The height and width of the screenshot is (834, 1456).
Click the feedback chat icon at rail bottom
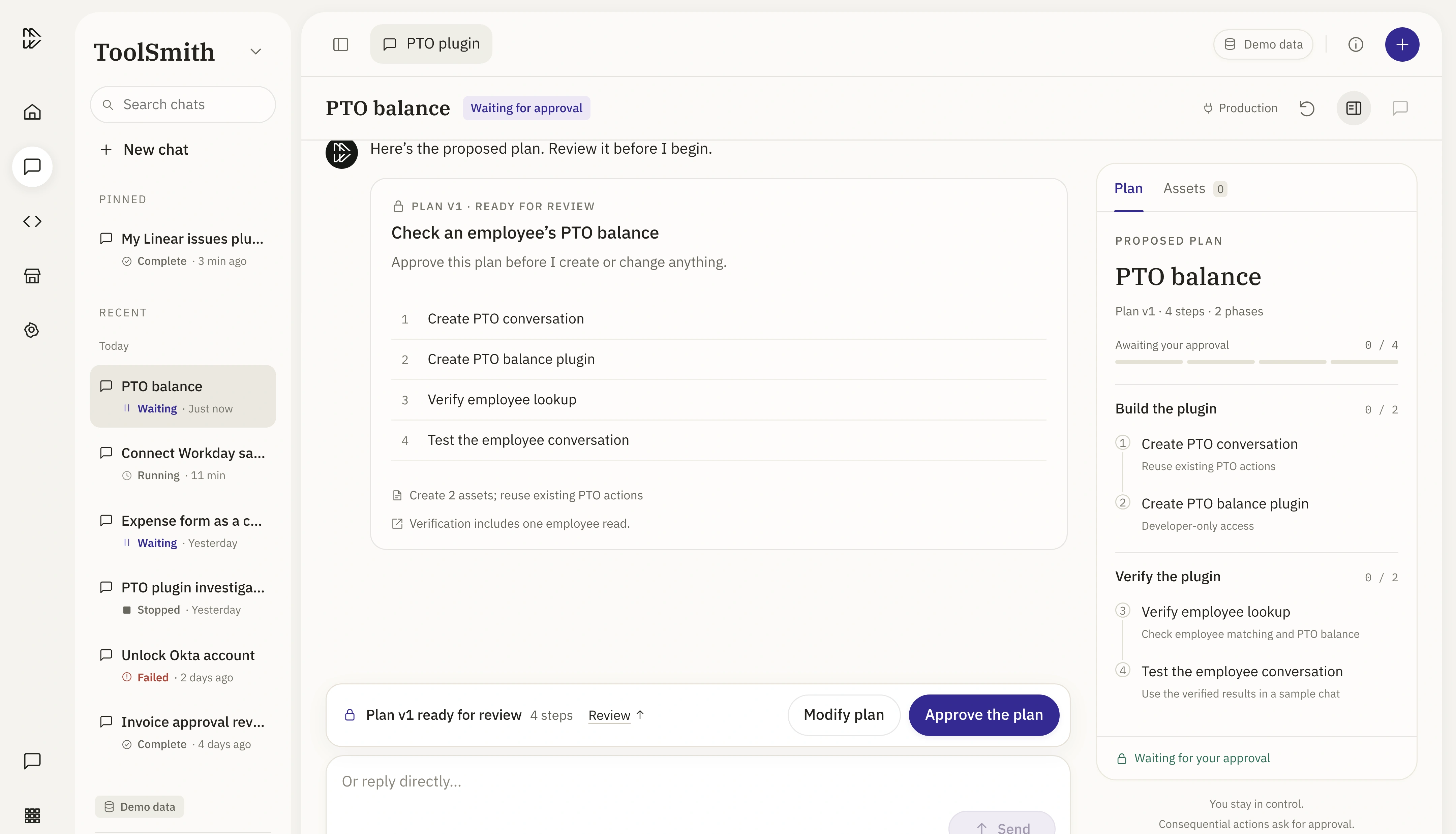(x=32, y=761)
